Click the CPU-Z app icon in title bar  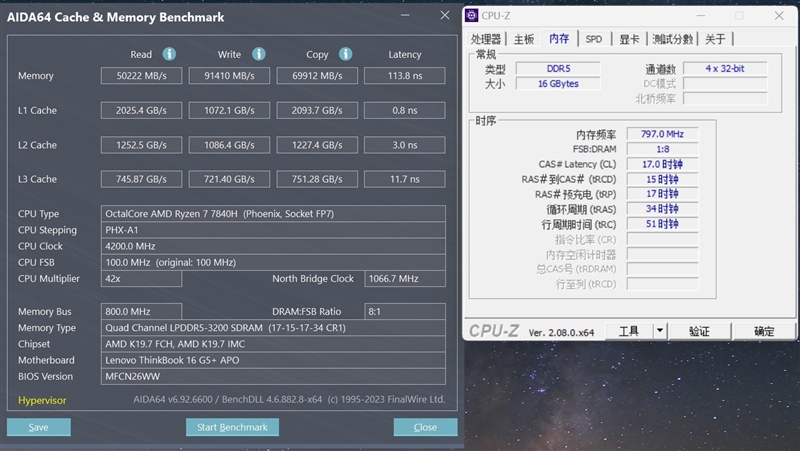point(471,15)
